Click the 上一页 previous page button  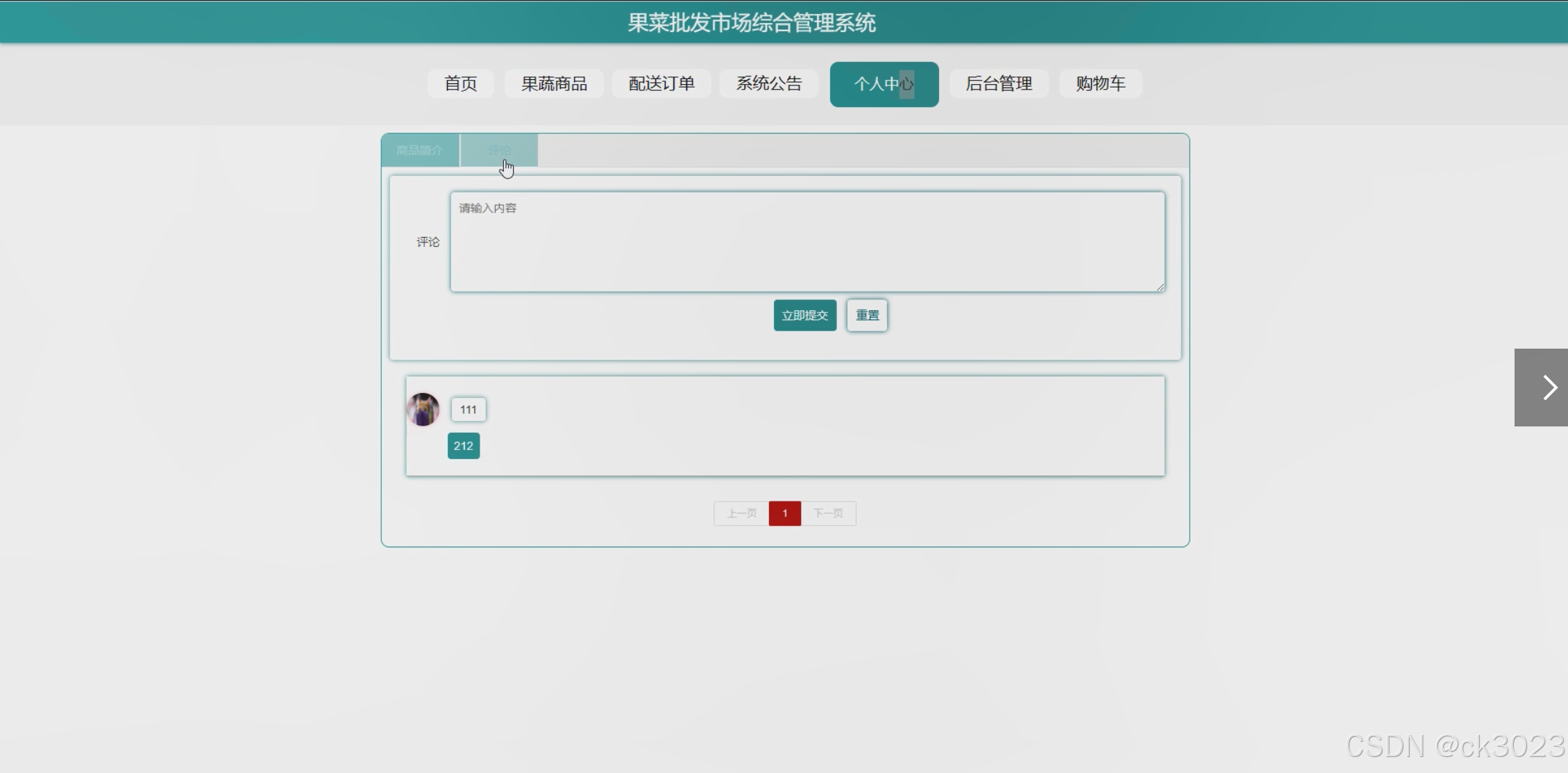(x=741, y=513)
